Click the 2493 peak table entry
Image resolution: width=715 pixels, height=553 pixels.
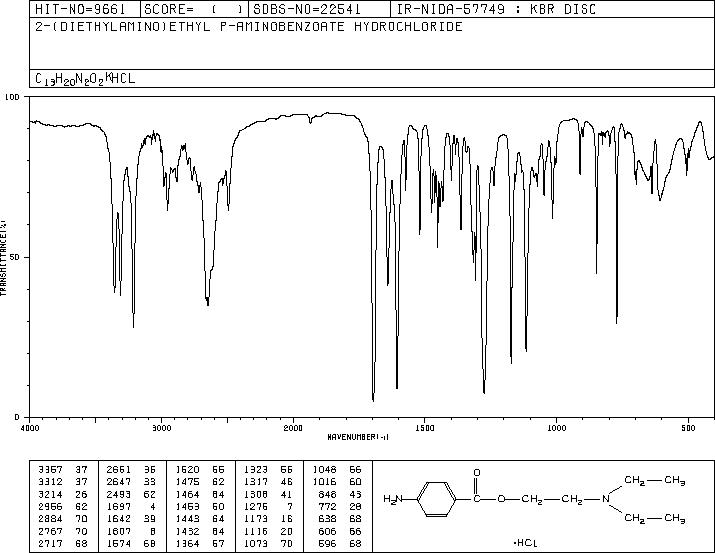pos(131,494)
